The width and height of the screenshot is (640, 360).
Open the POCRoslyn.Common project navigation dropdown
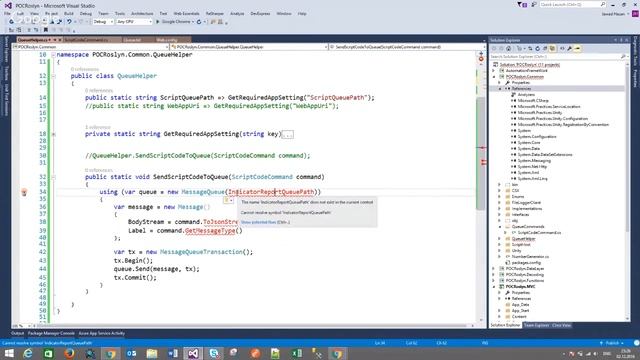click(91, 47)
